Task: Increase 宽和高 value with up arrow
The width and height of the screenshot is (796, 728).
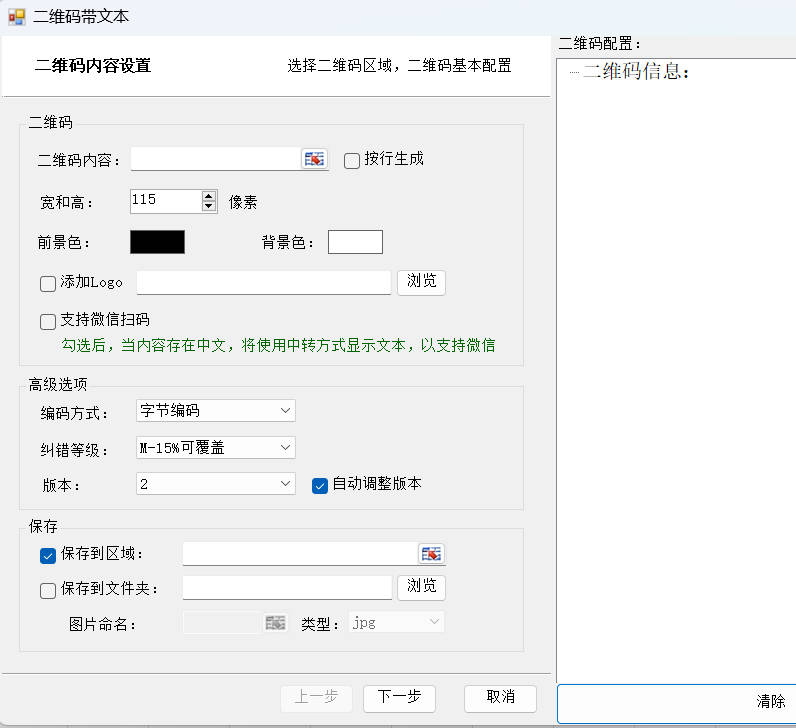Action: coord(209,196)
